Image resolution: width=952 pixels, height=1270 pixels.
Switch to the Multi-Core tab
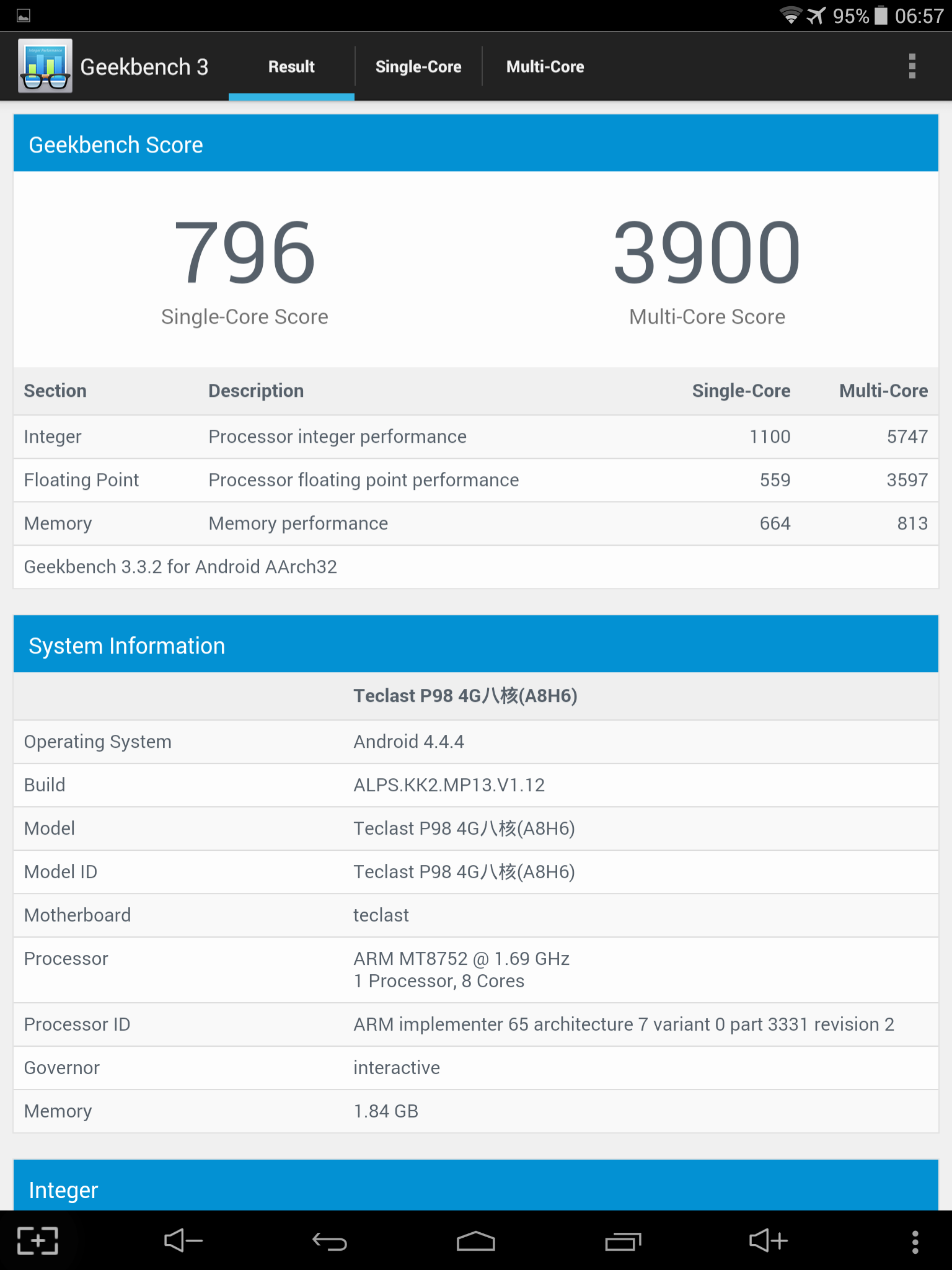coord(545,66)
